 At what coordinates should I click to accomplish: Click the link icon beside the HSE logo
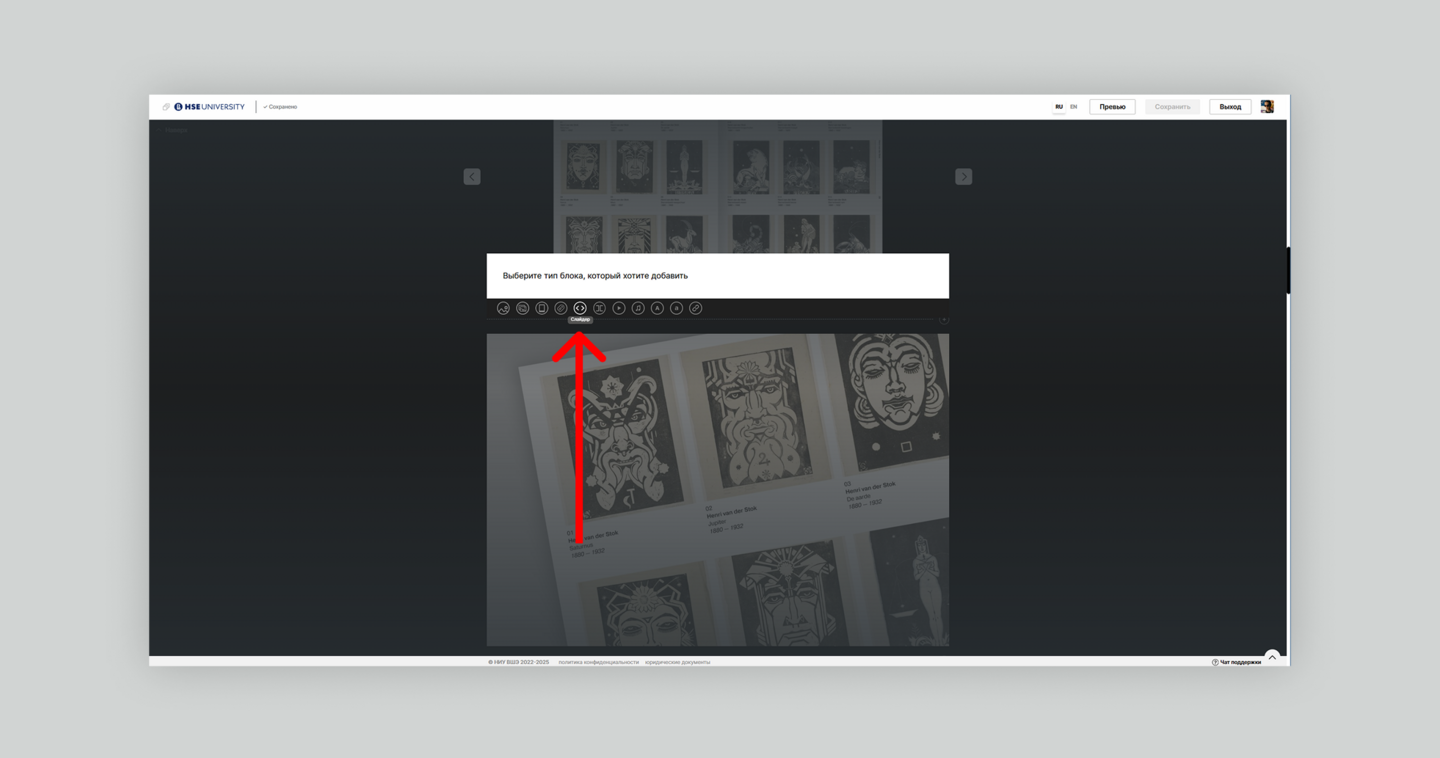tap(166, 107)
